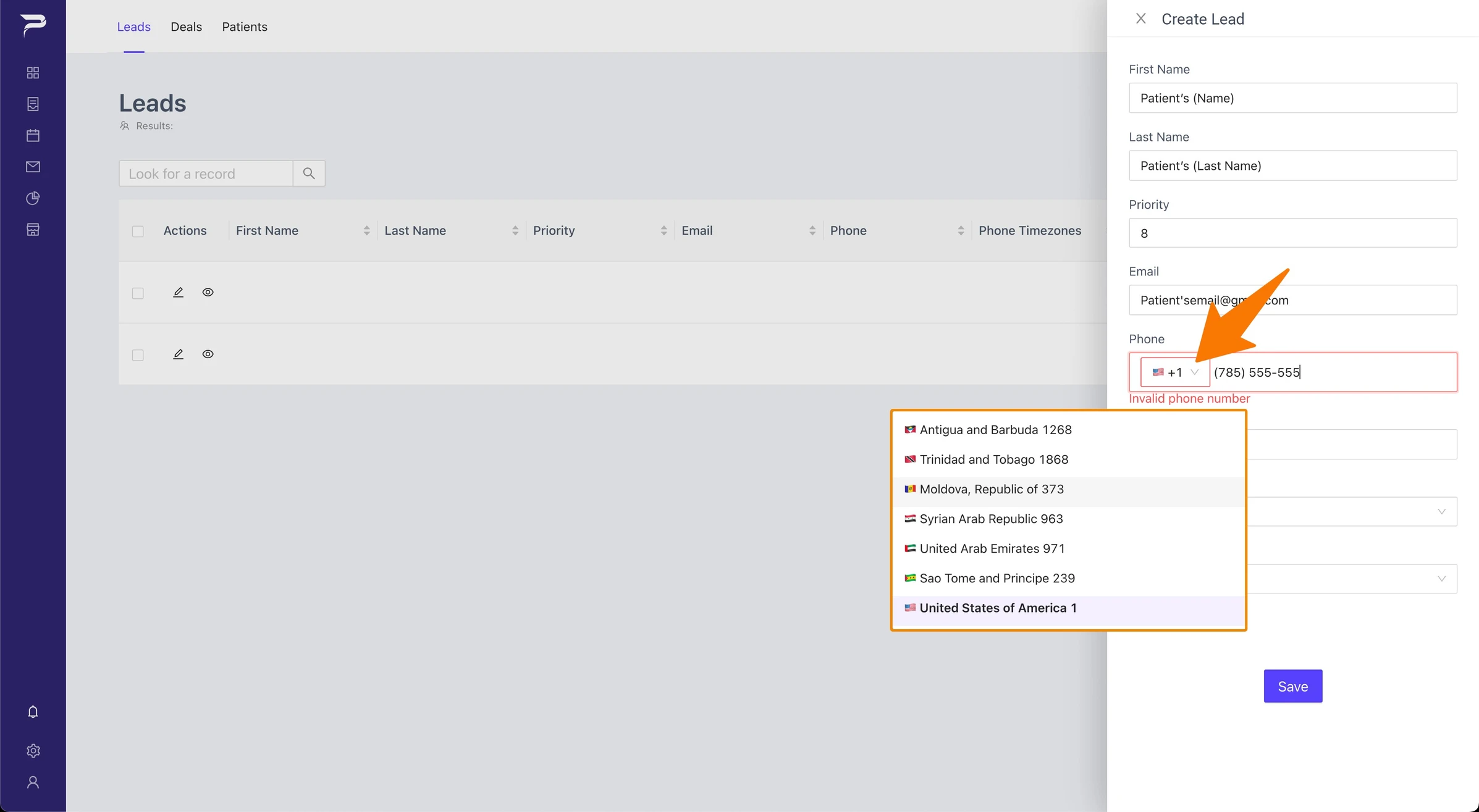Switch to the Patients tab
The image size is (1479, 812).
coord(245,27)
